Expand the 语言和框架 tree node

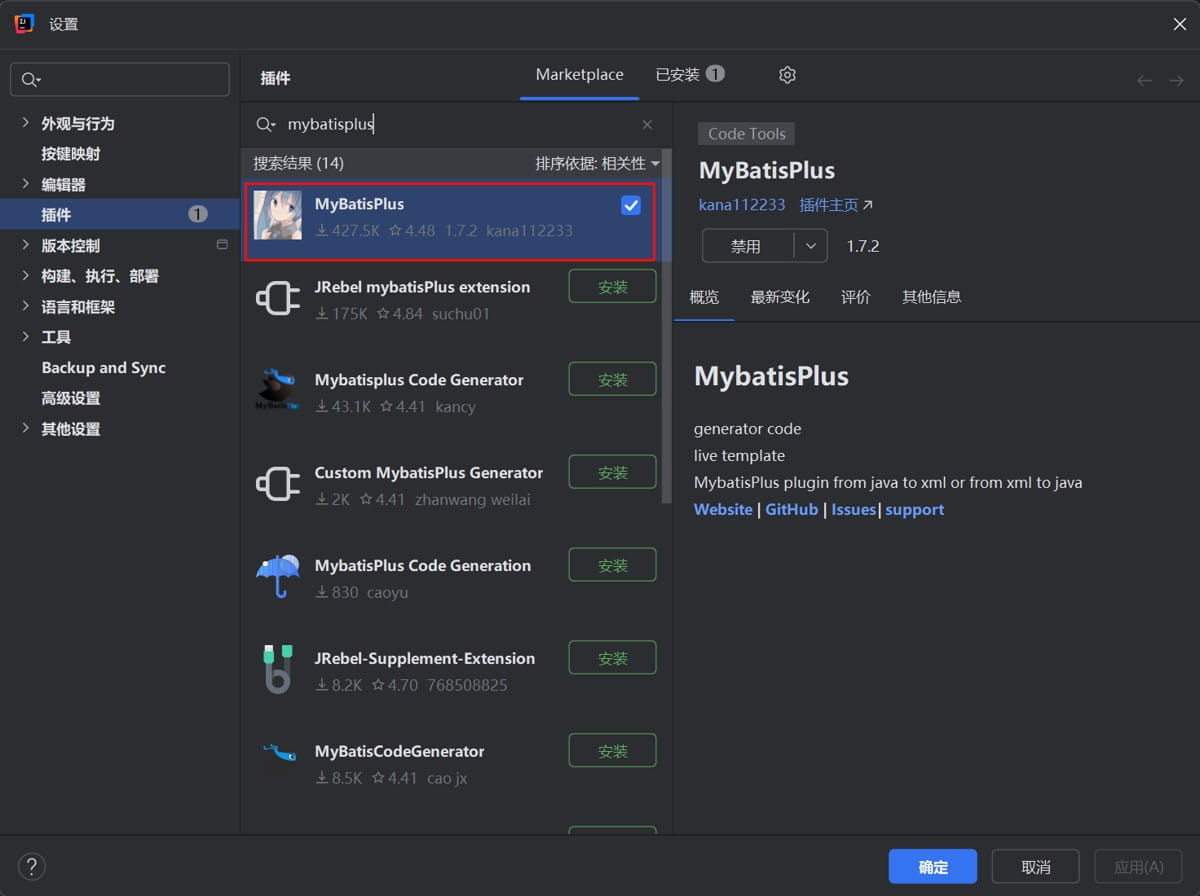(25, 306)
